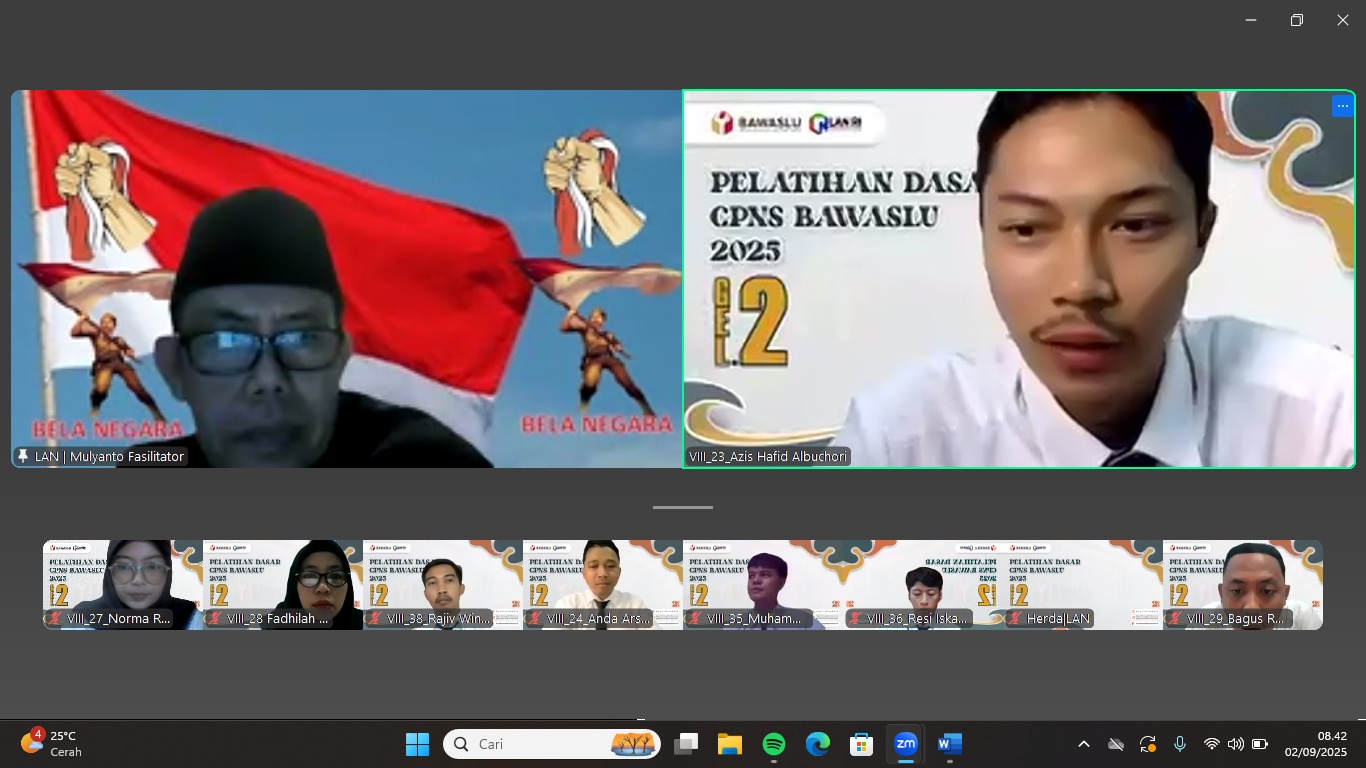The width and height of the screenshot is (1366, 768).
Task: Open the weather widget showing 25°C Cerah
Action: point(52,744)
